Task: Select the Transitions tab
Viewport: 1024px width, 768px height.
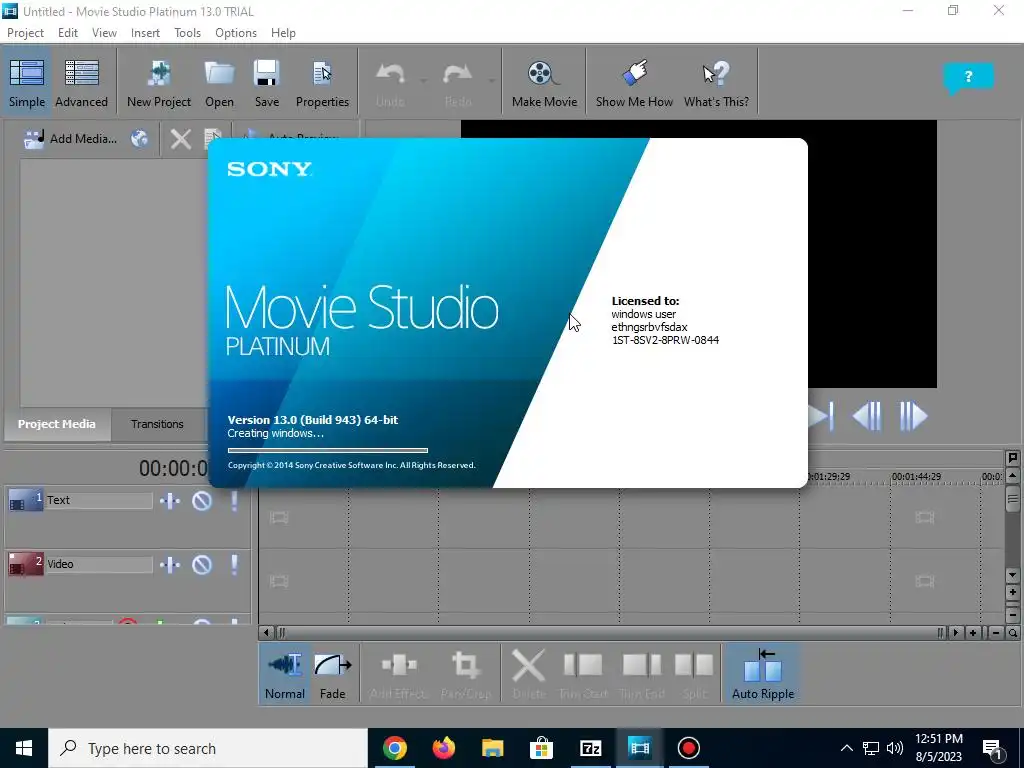Action: click(x=157, y=424)
